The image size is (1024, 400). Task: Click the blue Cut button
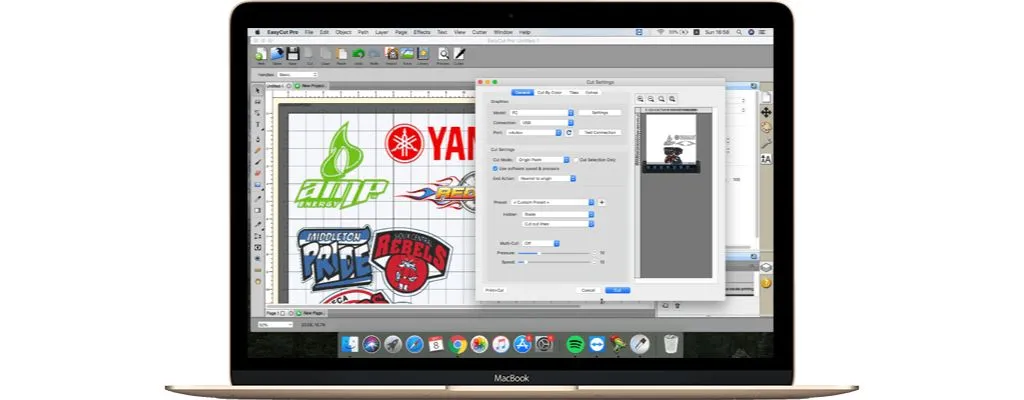(x=617, y=290)
